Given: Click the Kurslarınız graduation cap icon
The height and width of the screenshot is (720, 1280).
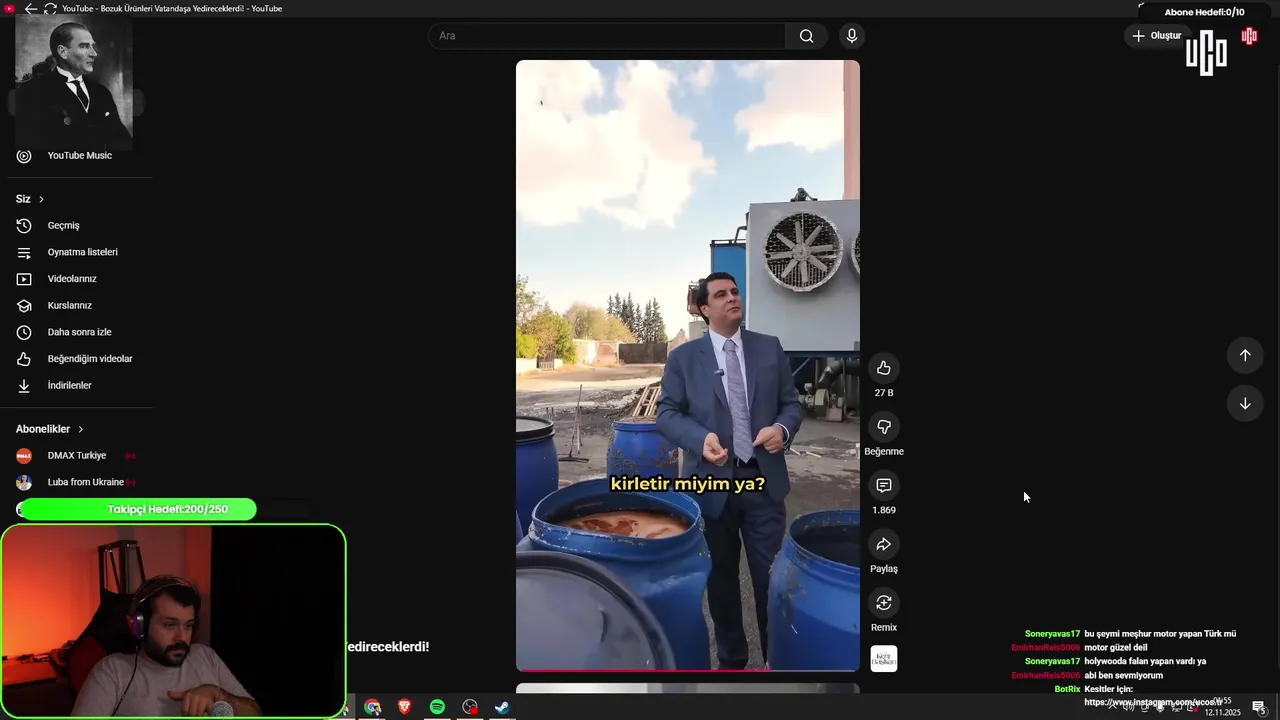Looking at the screenshot, I should (x=24, y=306).
